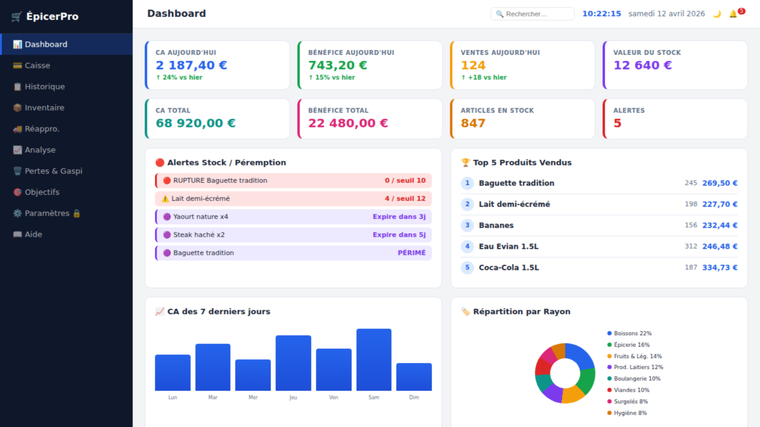Open Réappro. truck menu item
Screen dimensions: 760x427
[x=42, y=129]
